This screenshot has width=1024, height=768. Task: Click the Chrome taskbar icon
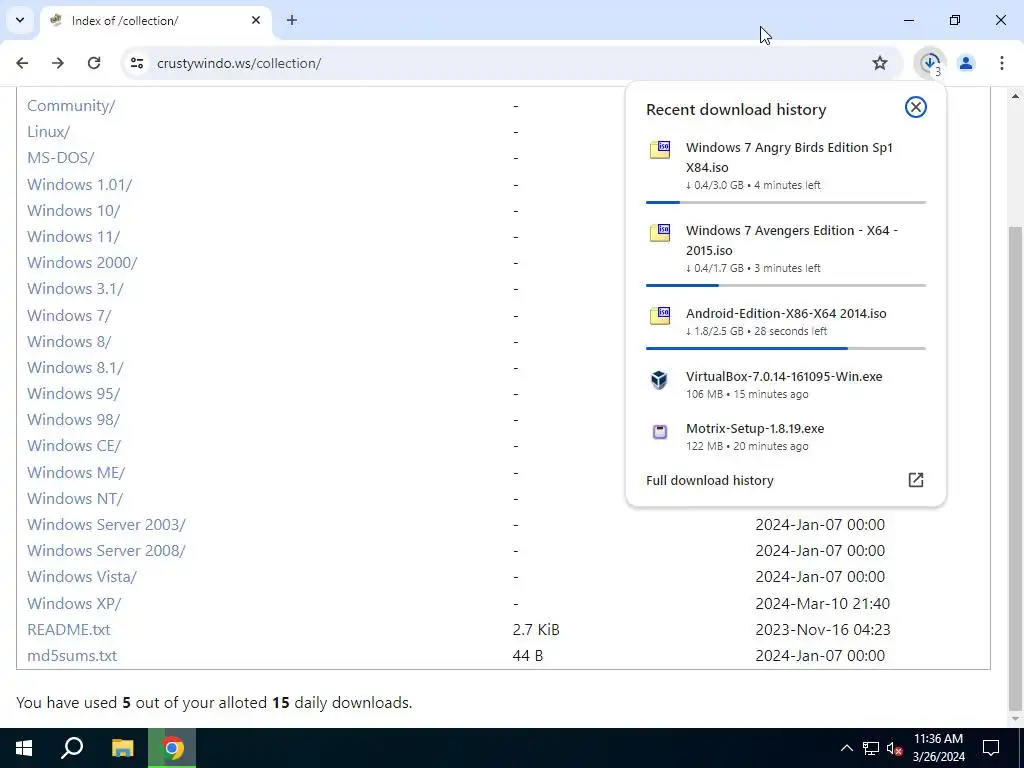pyautogui.click(x=172, y=748)
